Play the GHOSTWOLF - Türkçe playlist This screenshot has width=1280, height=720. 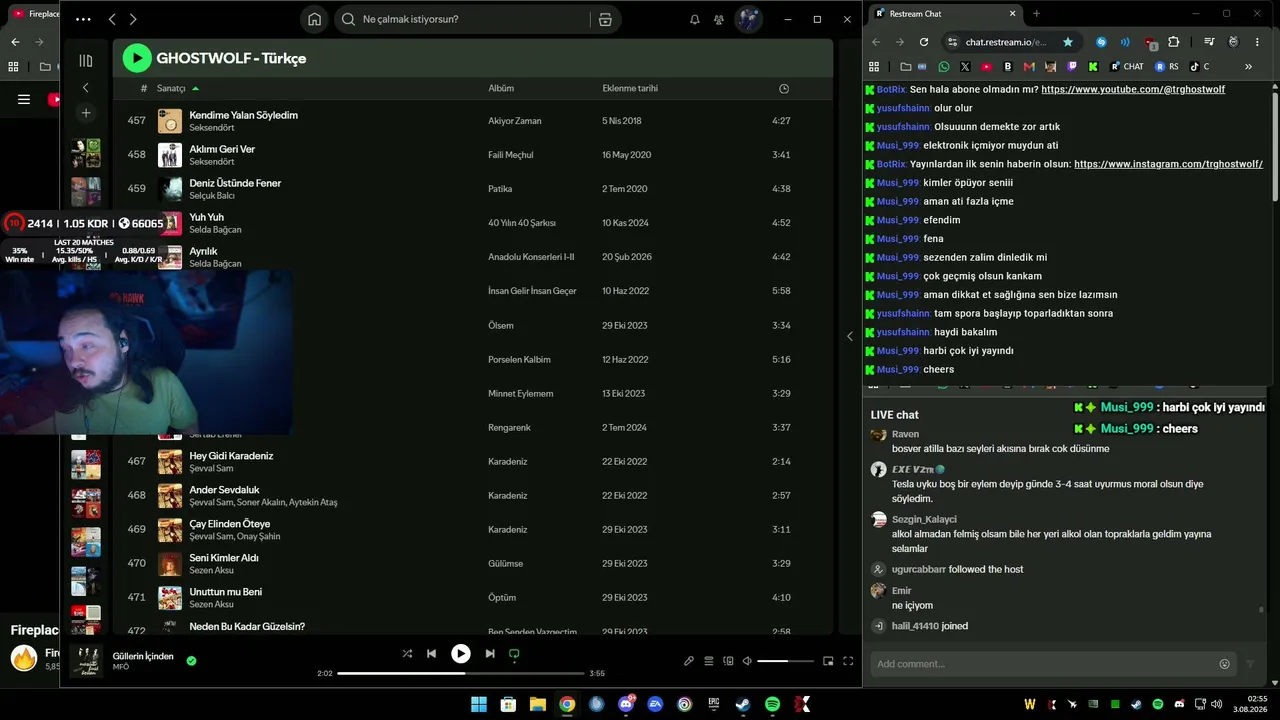(x=137, y=58)
